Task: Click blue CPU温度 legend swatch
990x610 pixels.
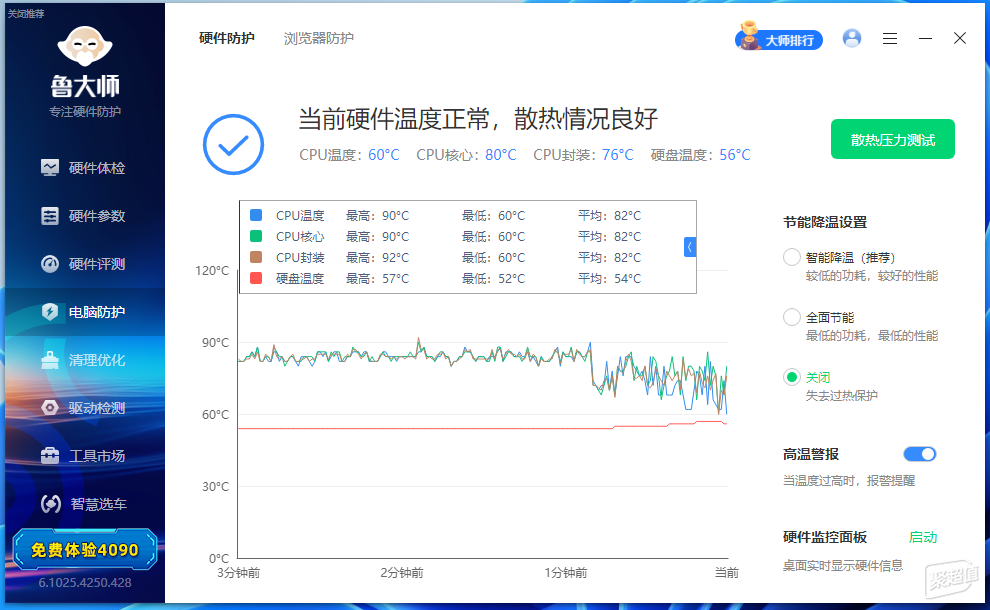Action: 256,215
